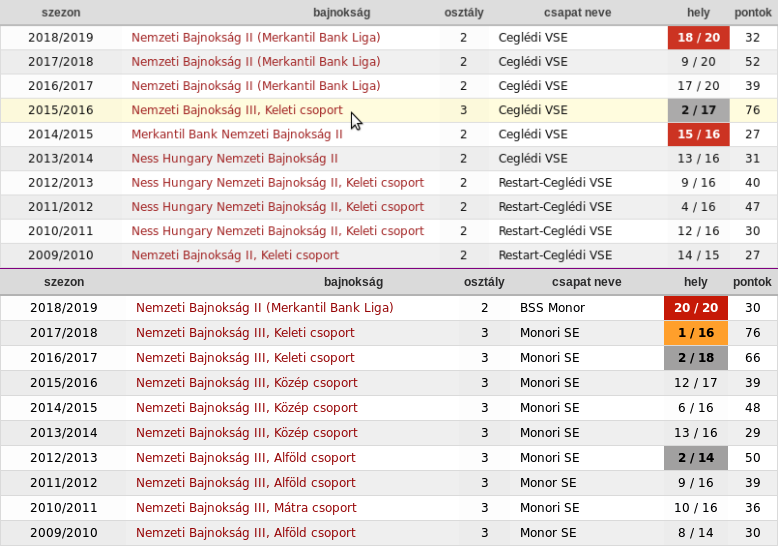The image size is (778, 546).
Task: Open BSS Monor 2018/2019 Nemzeti Bajnokság II link
Action: coord(264,308)
